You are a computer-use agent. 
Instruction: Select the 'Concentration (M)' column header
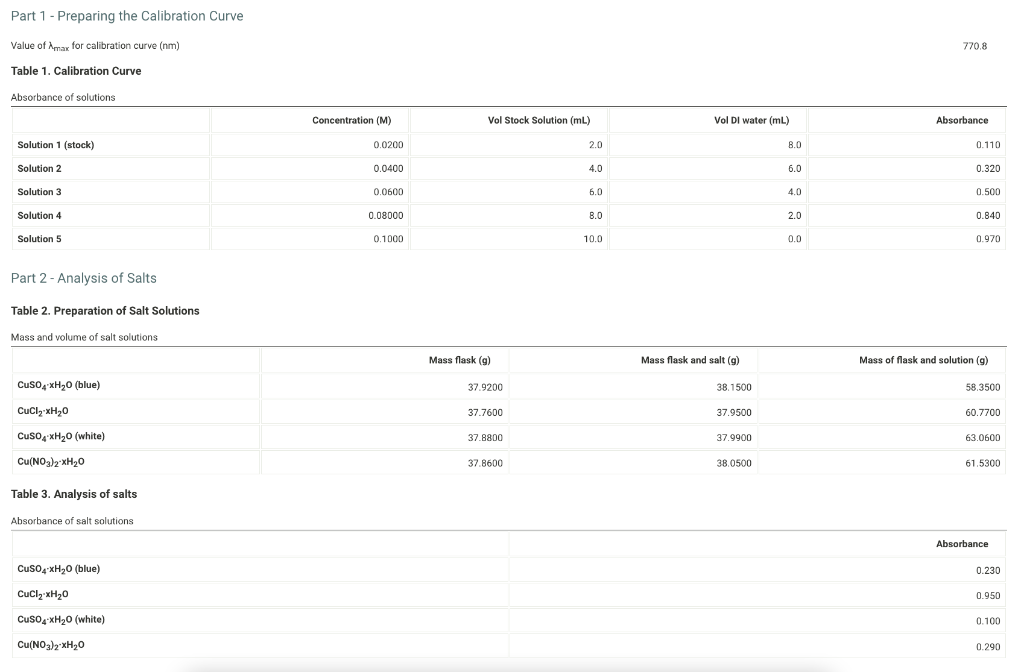[x=351, y=120]
